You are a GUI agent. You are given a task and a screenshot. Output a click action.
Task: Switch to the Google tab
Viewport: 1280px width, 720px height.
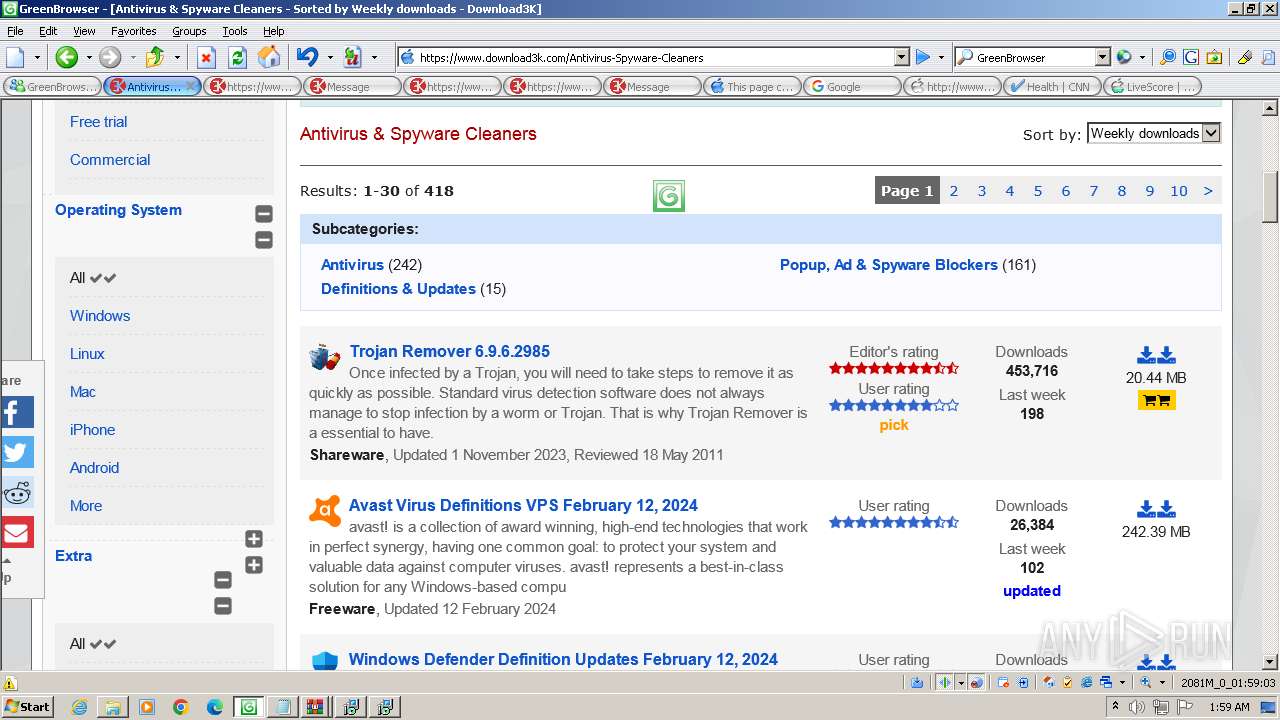852,87
